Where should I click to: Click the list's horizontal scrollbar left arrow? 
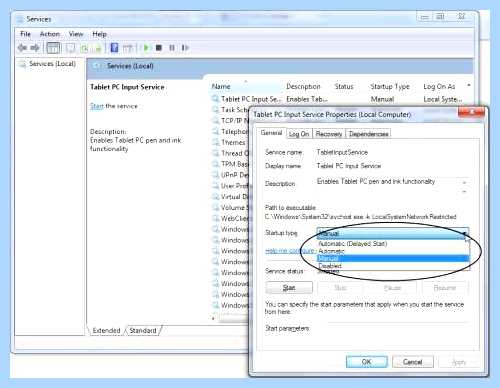pos(214,319)
